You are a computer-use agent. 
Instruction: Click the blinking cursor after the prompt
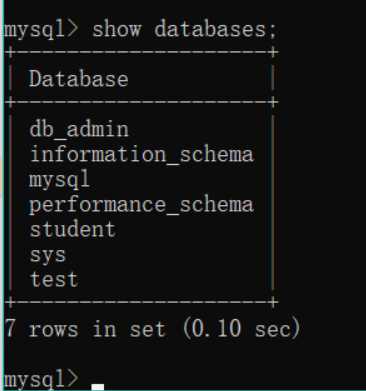tap(98, 387)
